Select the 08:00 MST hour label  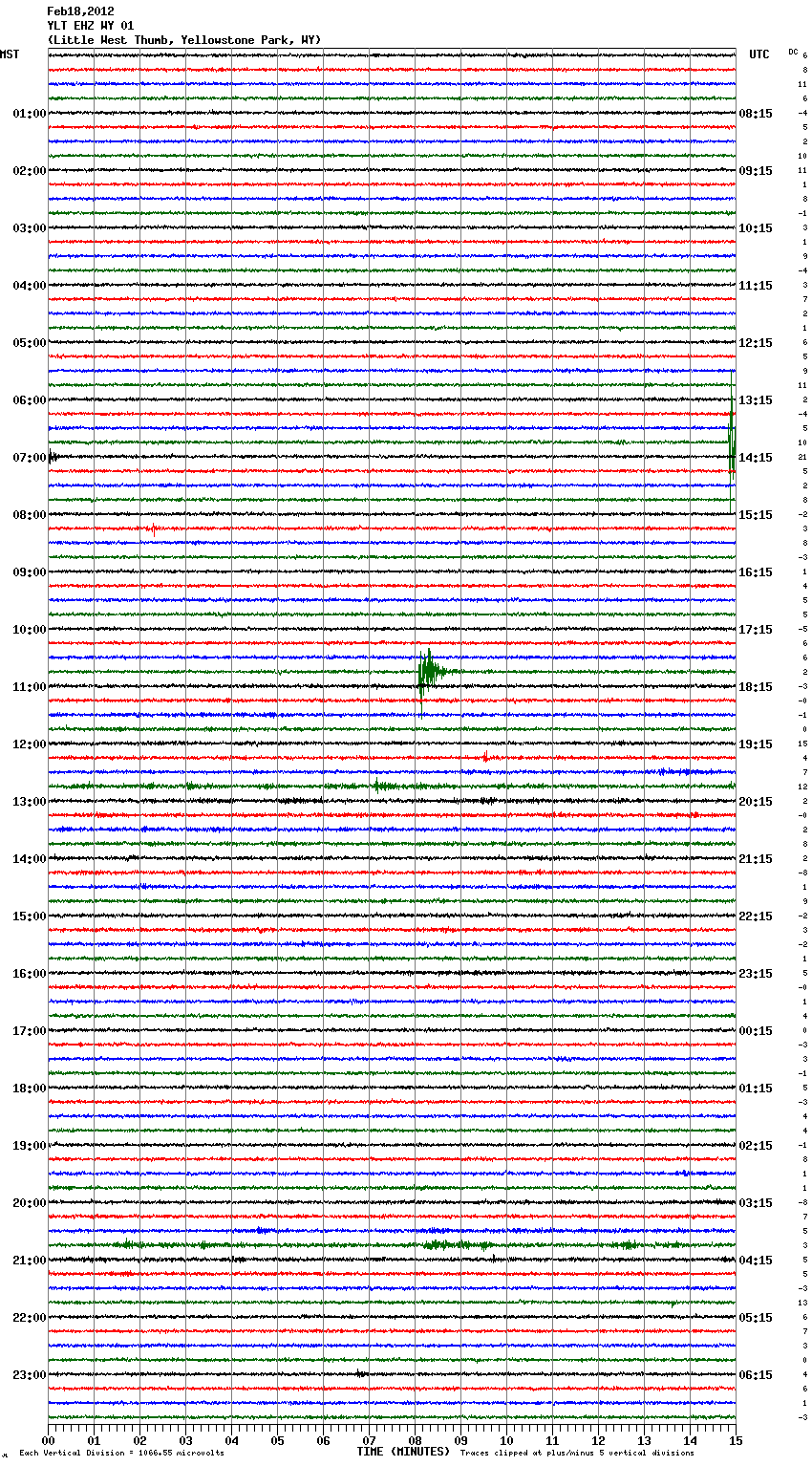[x=30, y=515]
